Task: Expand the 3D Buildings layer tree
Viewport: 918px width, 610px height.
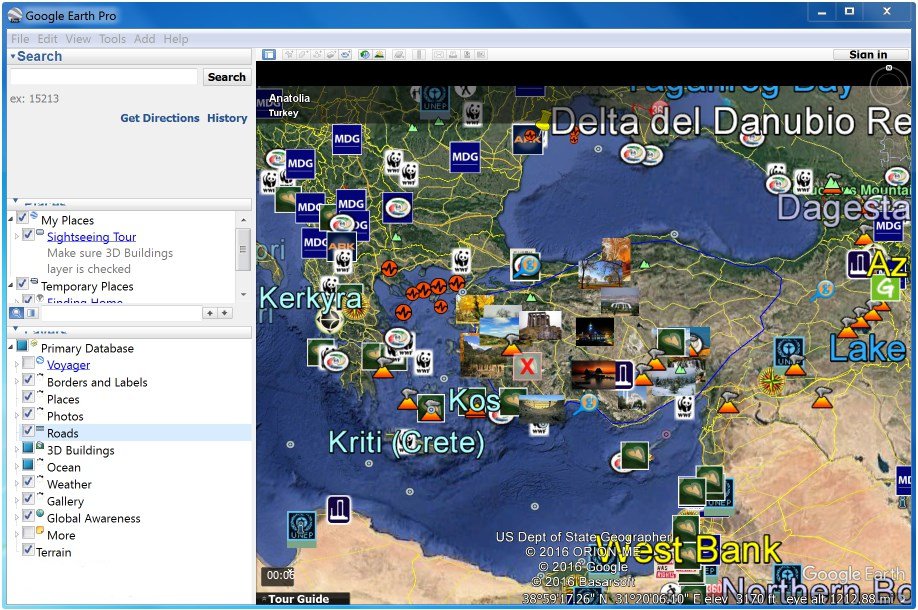Action: tap(14, 450)
